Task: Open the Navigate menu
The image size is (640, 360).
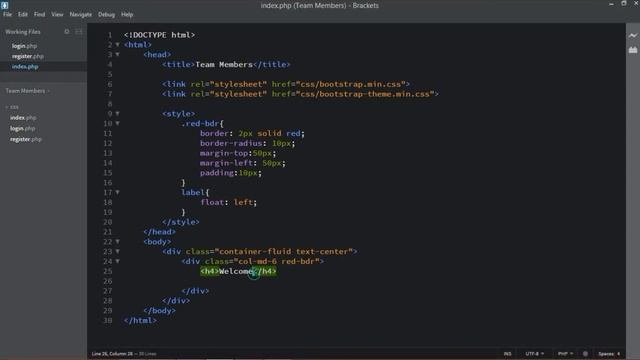Action: pyautogui.click(x=80, y=14)
